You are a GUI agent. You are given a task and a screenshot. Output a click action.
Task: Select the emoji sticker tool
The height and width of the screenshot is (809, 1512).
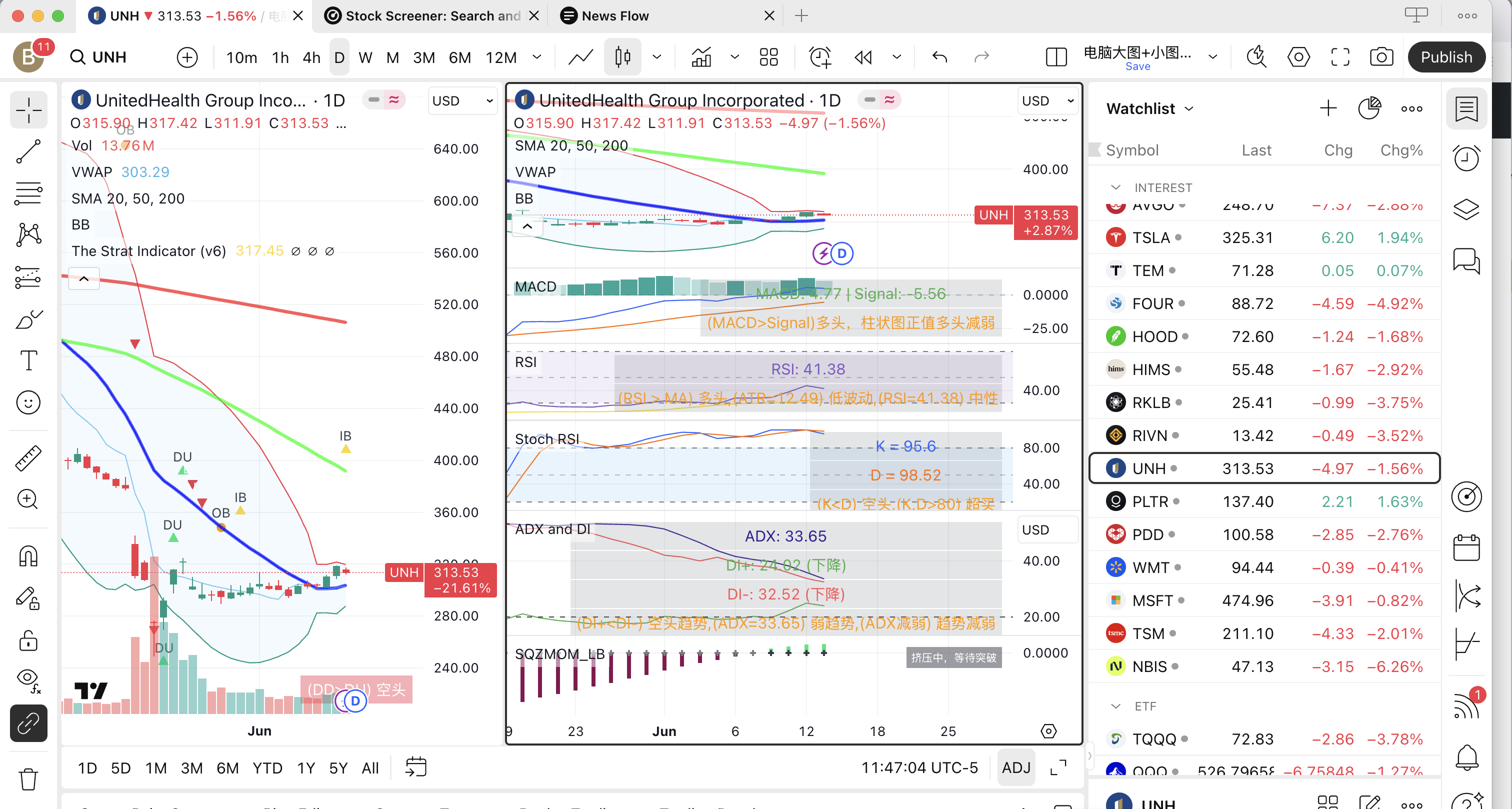pos(28,402)
